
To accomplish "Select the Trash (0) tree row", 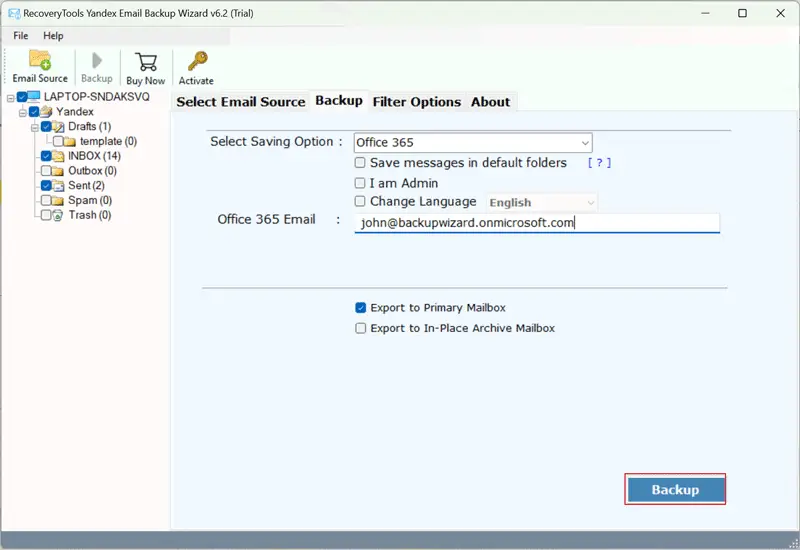I will click(90, 215).
